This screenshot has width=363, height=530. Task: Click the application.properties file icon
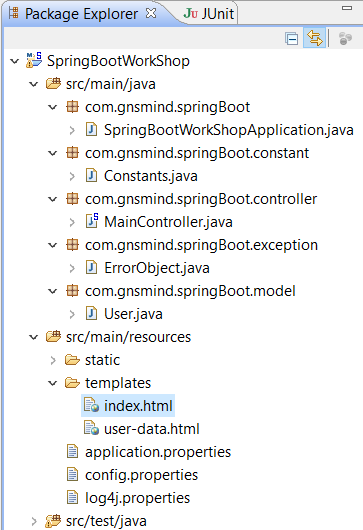pyautogui.click(x=72, y=451)
